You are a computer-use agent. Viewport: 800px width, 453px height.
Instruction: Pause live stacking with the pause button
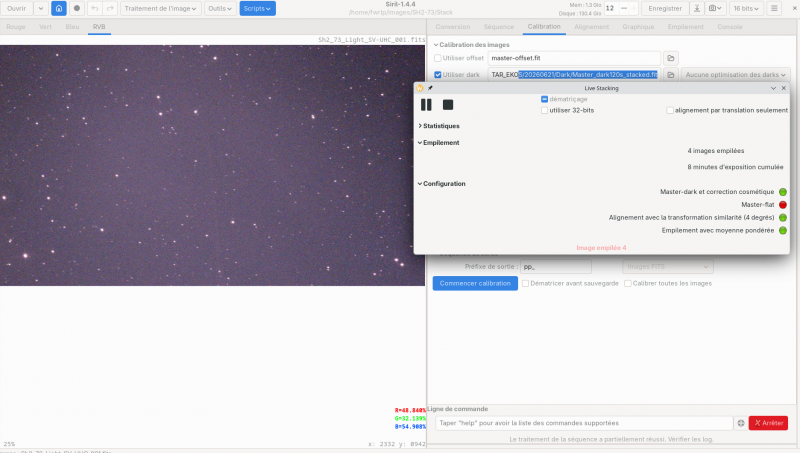426,105
